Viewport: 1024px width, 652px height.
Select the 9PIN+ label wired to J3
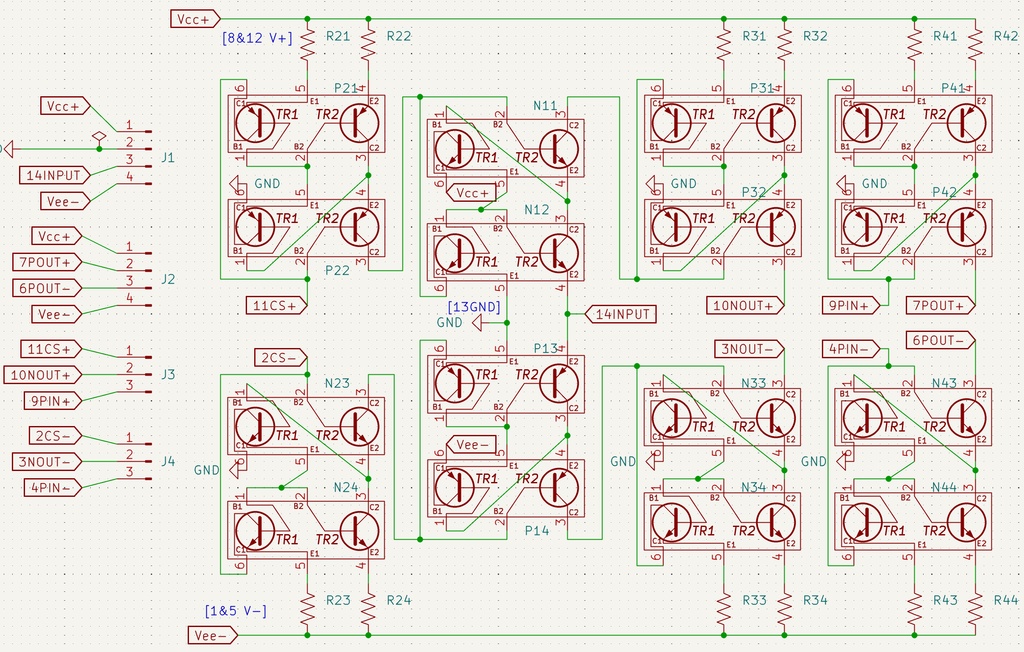click(x=52, y=401)
